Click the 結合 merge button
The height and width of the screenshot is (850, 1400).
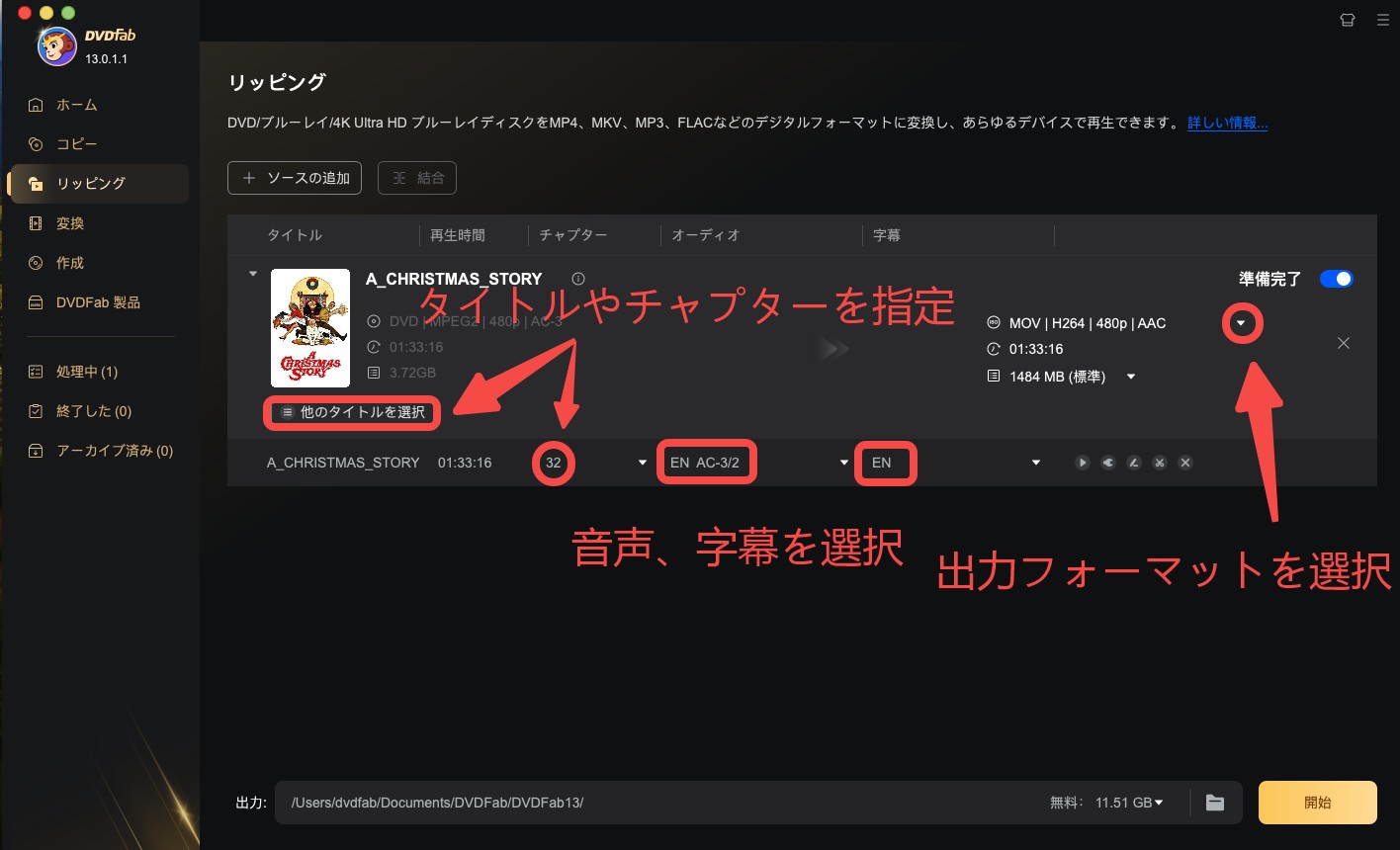[x=417, y=178]
